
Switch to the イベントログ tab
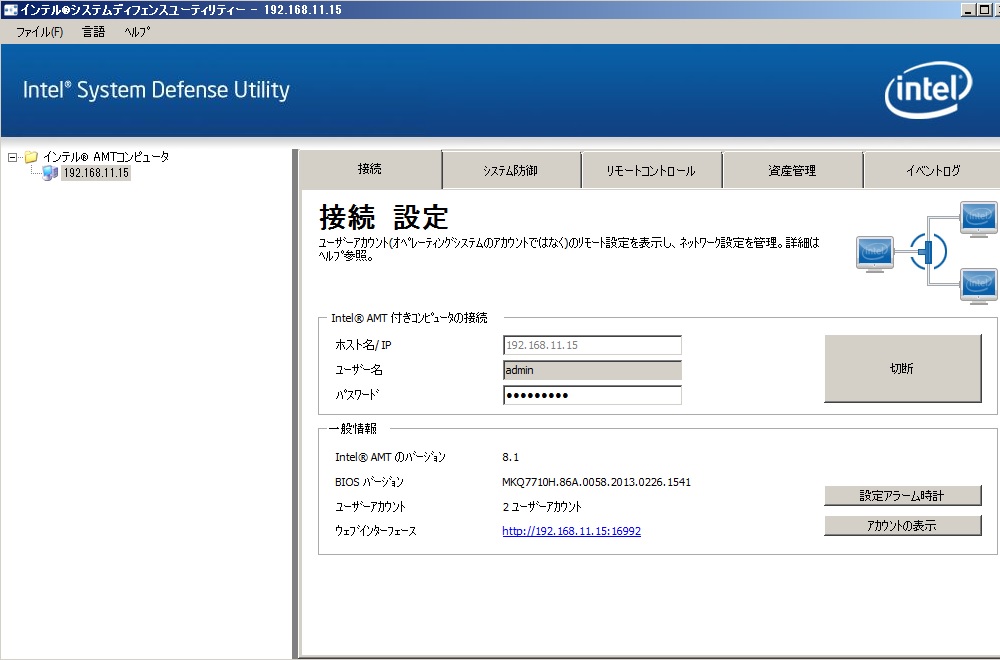click(932, 170)
